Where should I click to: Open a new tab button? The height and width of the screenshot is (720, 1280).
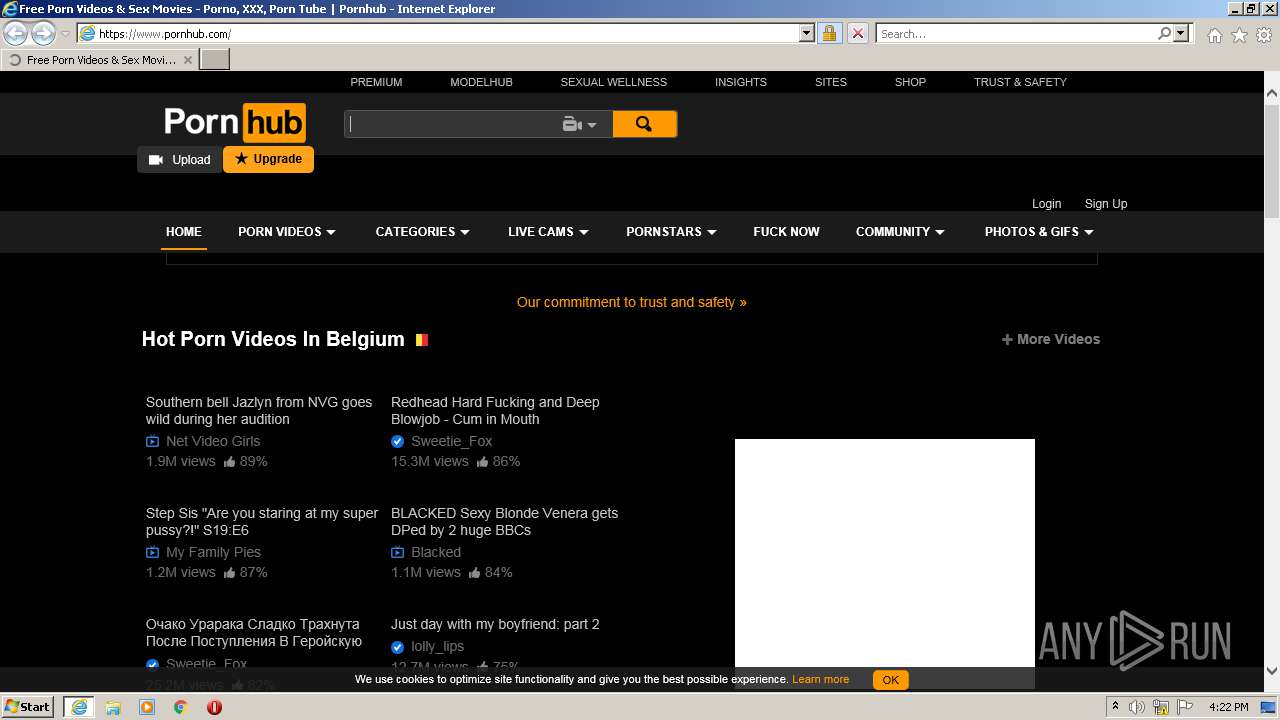point(215,60)
